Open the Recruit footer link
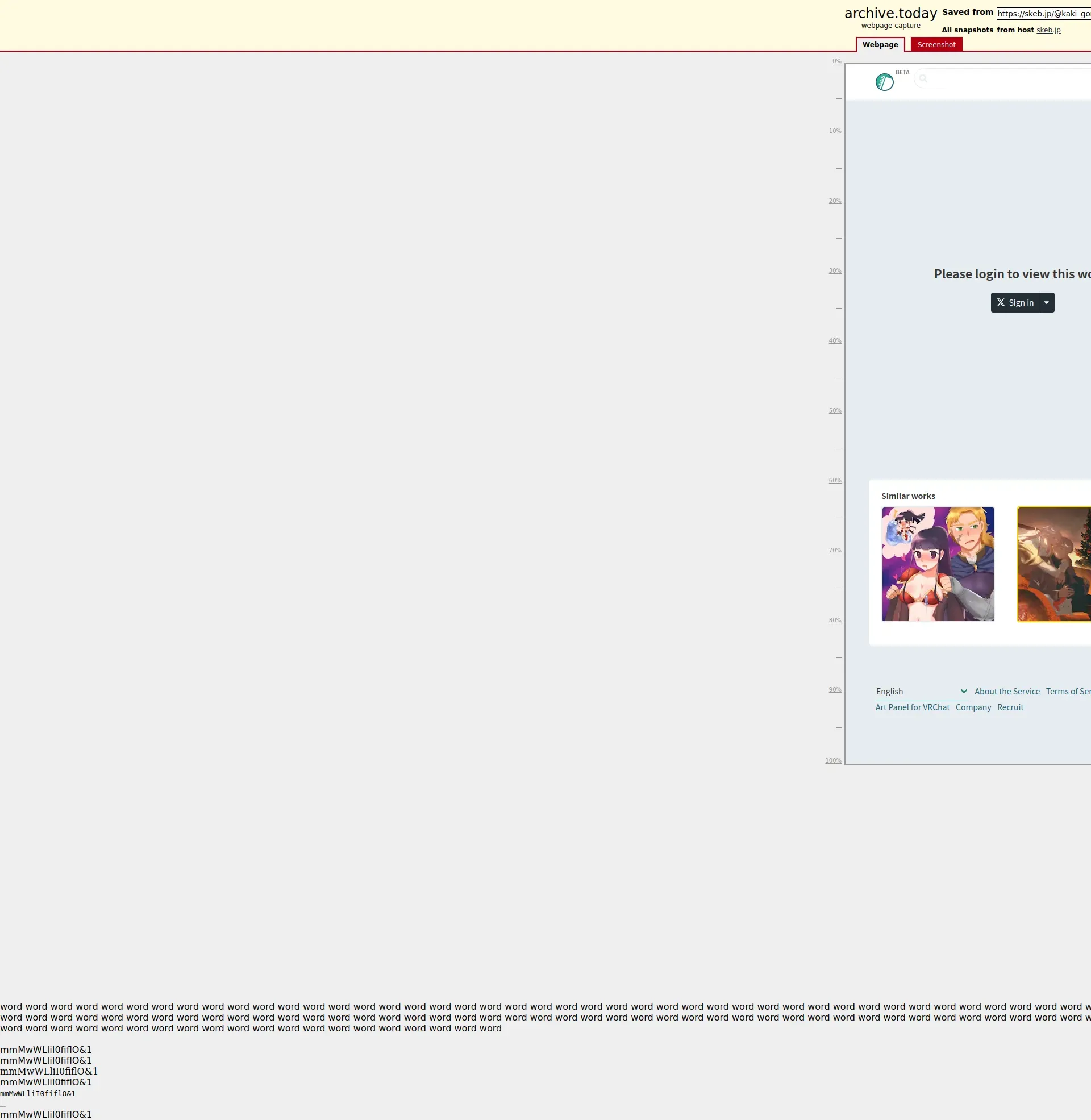 pyautogui.click(x=1010, y=707)
